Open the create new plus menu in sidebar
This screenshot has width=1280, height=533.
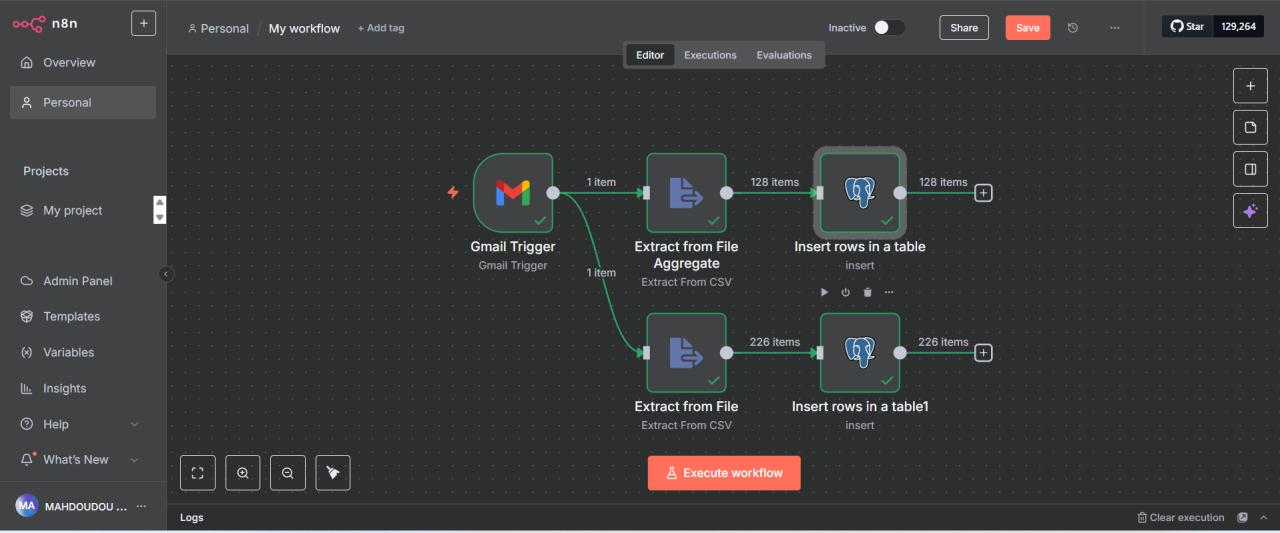[143, 23]
